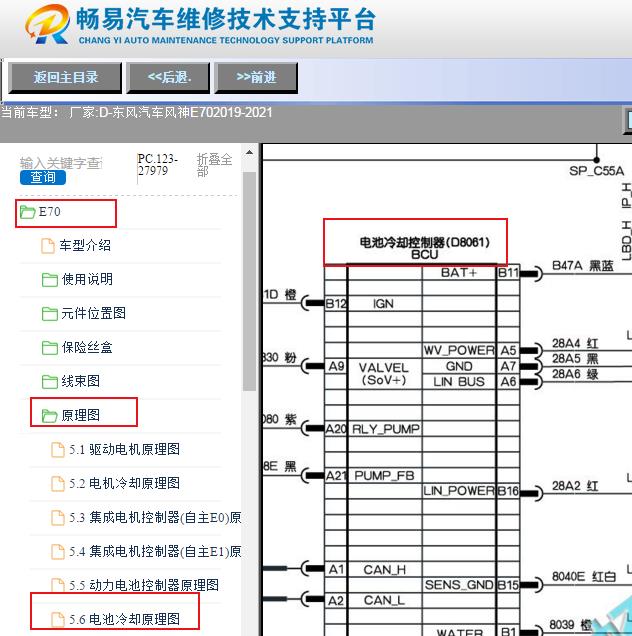Image resolution: width=632 pixels, height=636 pixels.
Task: Click the IGN signal label
Action: (x=383, y=304)
